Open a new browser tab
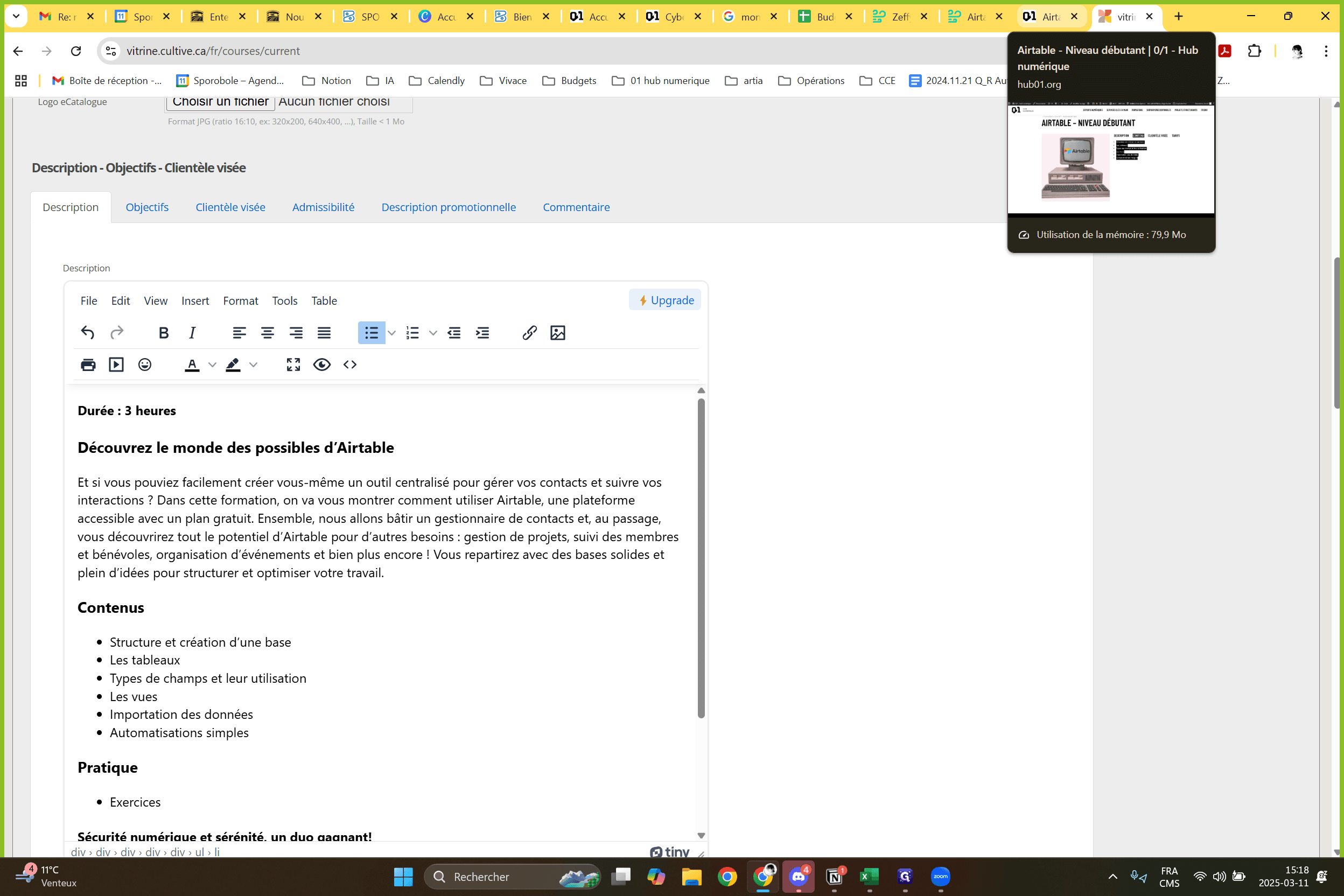The image size is (1344, 896). [x=1179, y=17]
